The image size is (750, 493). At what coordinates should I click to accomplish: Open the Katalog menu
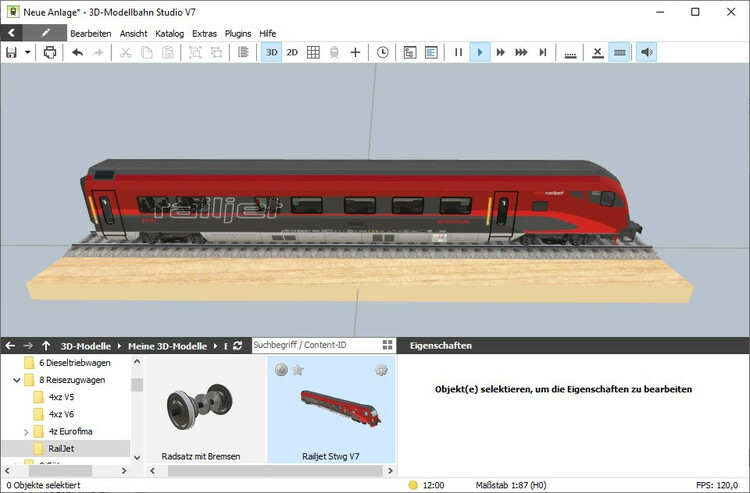(x=169, y=33)
